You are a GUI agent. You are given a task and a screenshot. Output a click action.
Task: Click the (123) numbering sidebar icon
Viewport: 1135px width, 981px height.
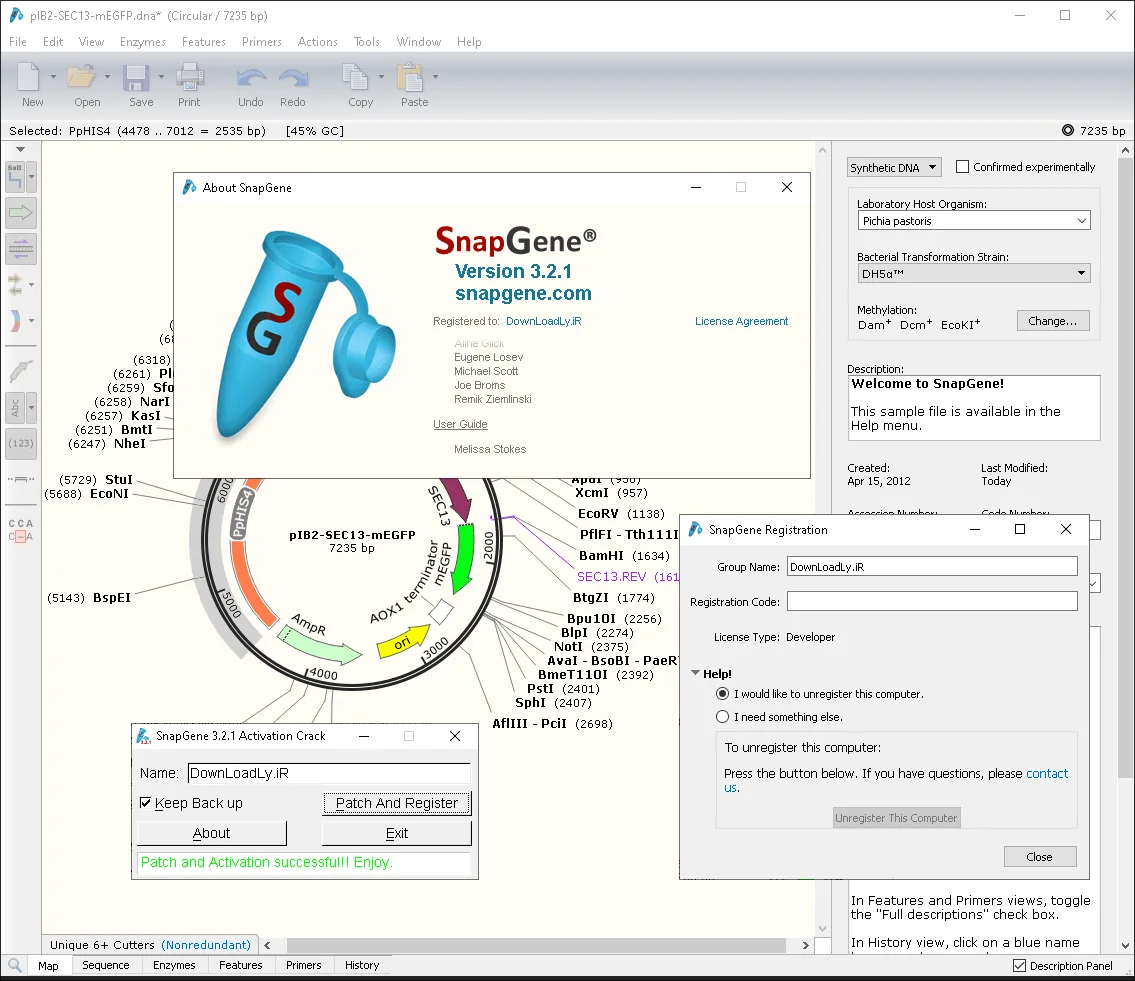(21, 443)
